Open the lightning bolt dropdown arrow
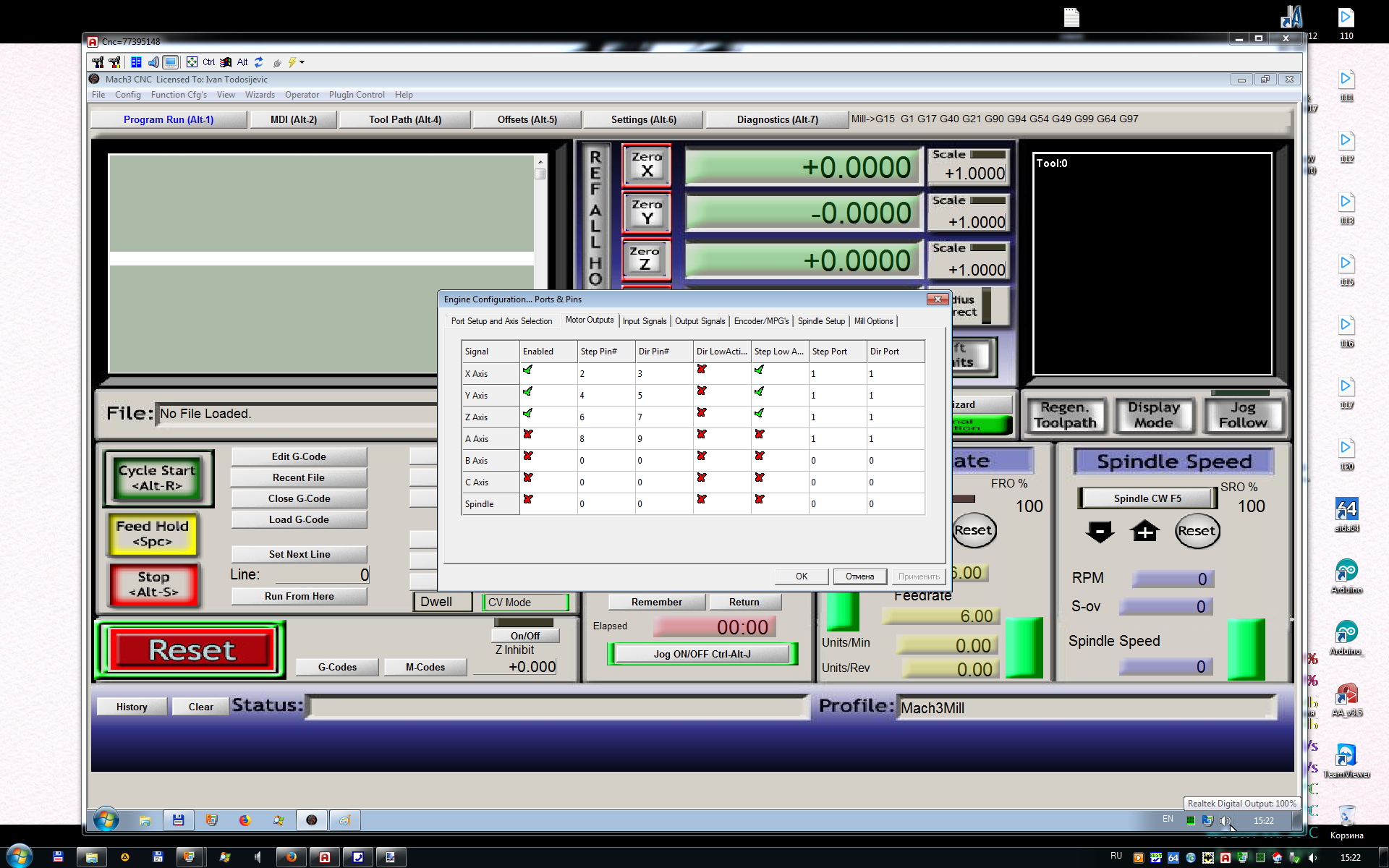The height and width of the screenshot is (868, 1389). (x=302, y=62)
